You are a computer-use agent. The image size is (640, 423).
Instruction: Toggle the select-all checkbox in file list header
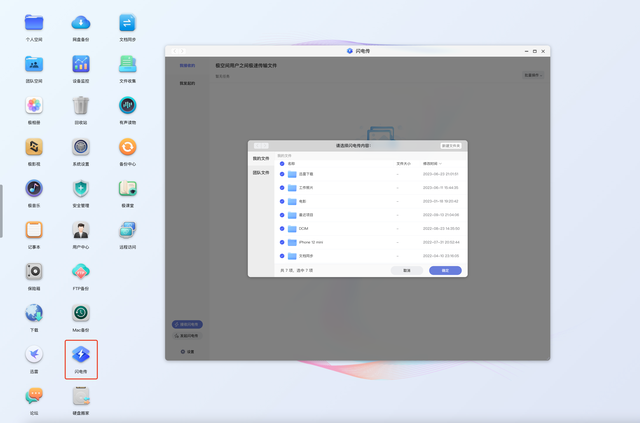pyautogui.click(x=282, y=164)
